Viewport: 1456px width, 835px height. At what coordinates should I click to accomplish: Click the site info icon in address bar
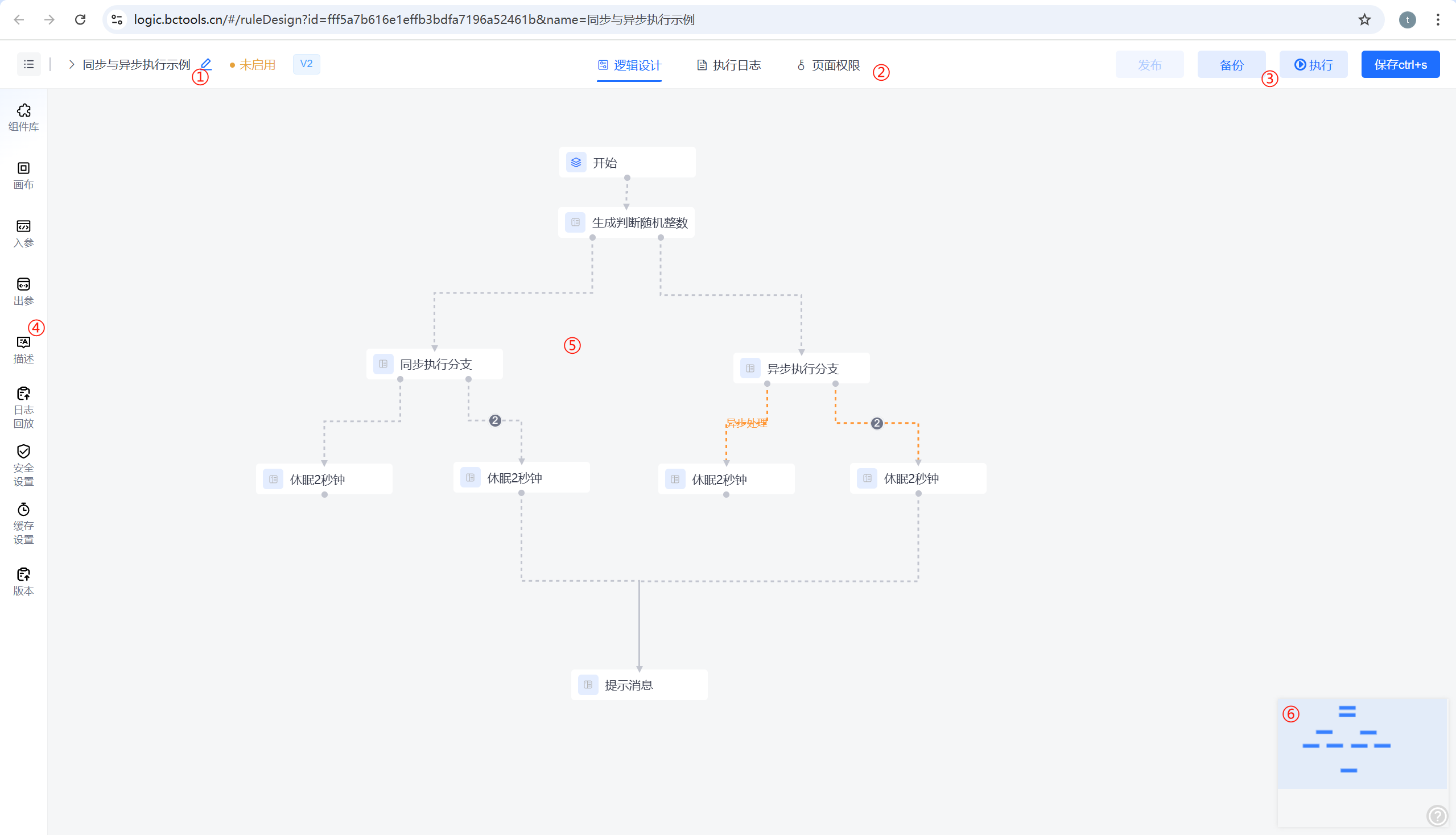(x=117, y=19)
